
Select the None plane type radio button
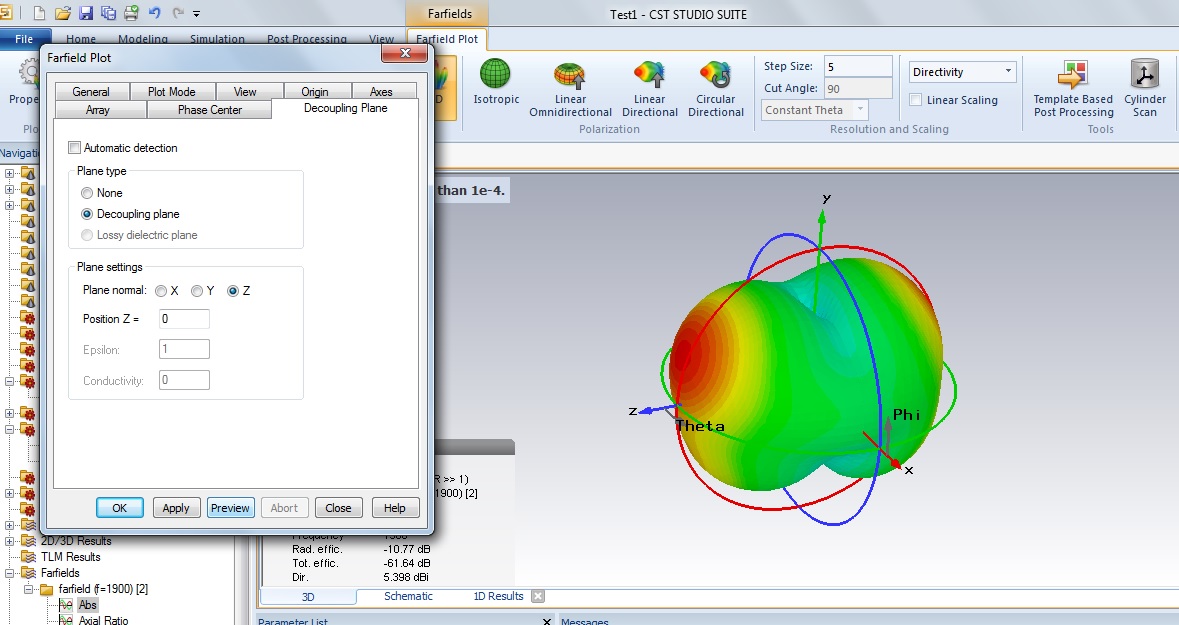tap(88, 193)
